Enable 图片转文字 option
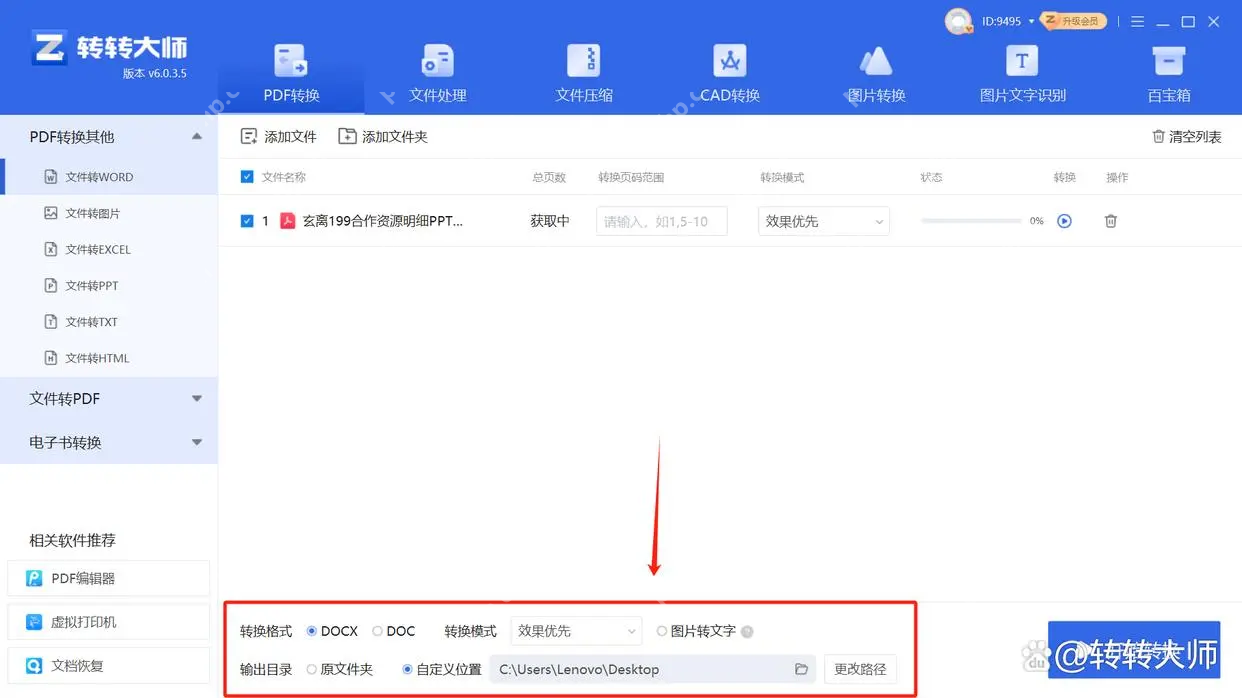The width and height of the screenshot is (1242, 698). tap(661, 631)
